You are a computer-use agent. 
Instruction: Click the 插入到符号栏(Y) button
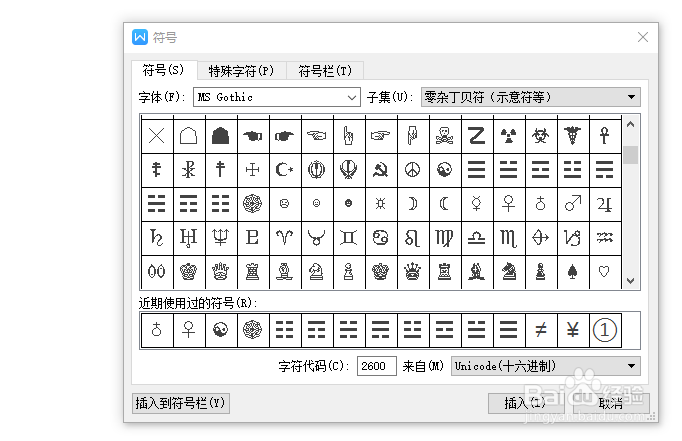181,403
